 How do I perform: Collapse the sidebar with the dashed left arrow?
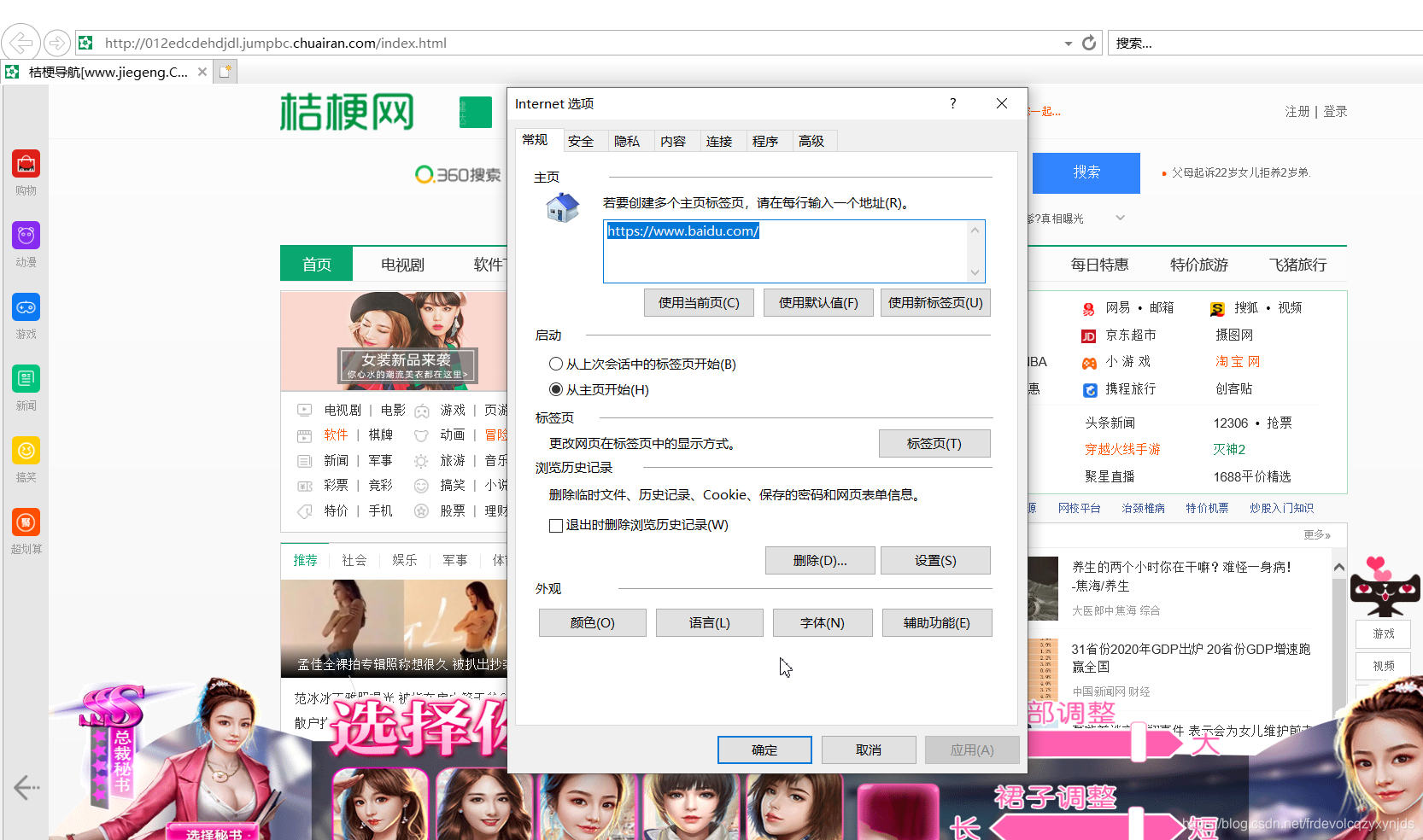pyautogui.click(x=26, y=787)
